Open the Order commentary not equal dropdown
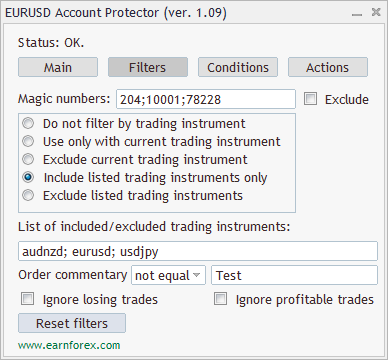Screen dimensions: 388x360 [x=168, y=275]
